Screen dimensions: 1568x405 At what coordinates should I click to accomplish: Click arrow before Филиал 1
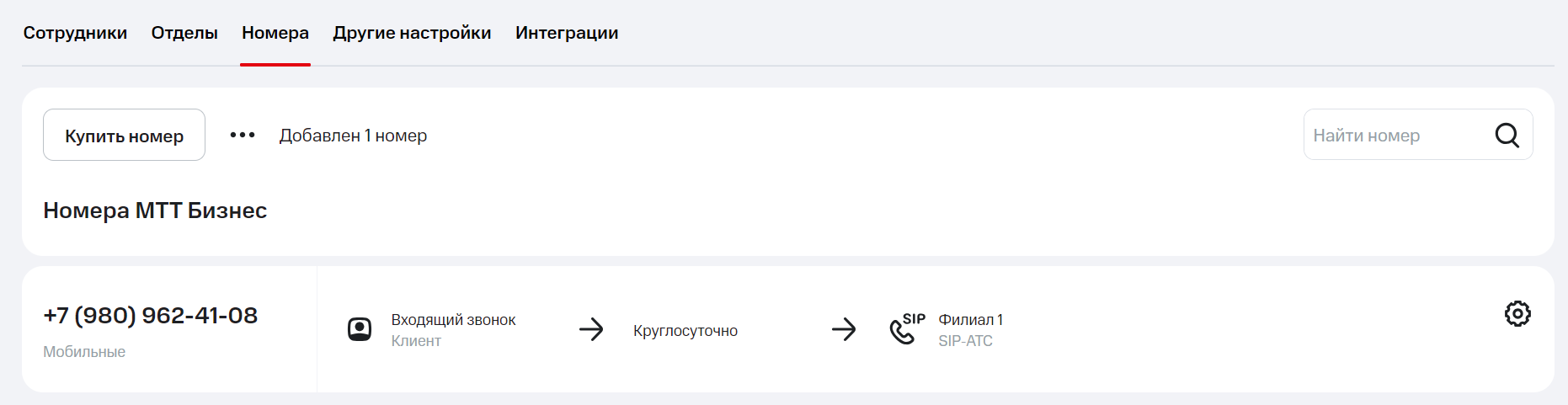[843, 329]
